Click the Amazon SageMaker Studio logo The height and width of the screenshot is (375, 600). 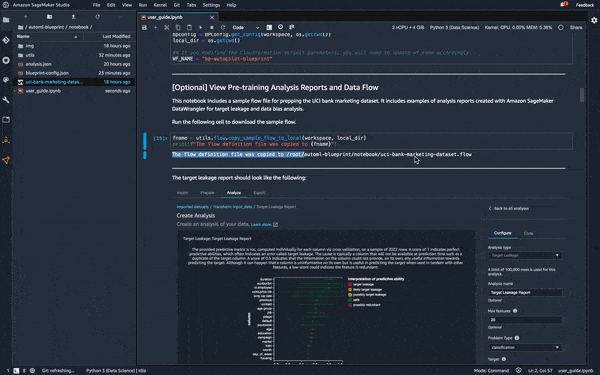click(x=6, y=5)
